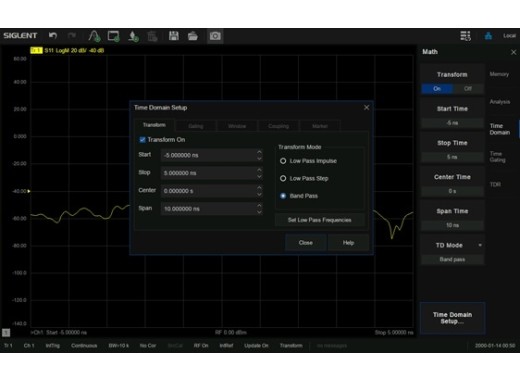Add a new trace via toolbar icon
Image resolution: width=520 pixels, height=380 pixels.
click(94, 36)
